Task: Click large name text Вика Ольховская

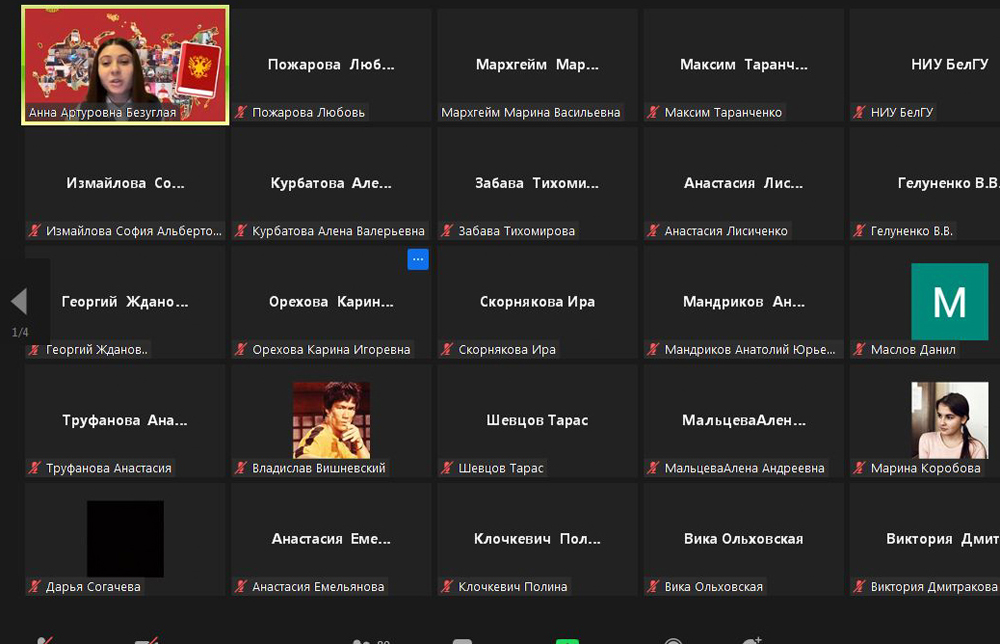Action: (x=744, y=539)
